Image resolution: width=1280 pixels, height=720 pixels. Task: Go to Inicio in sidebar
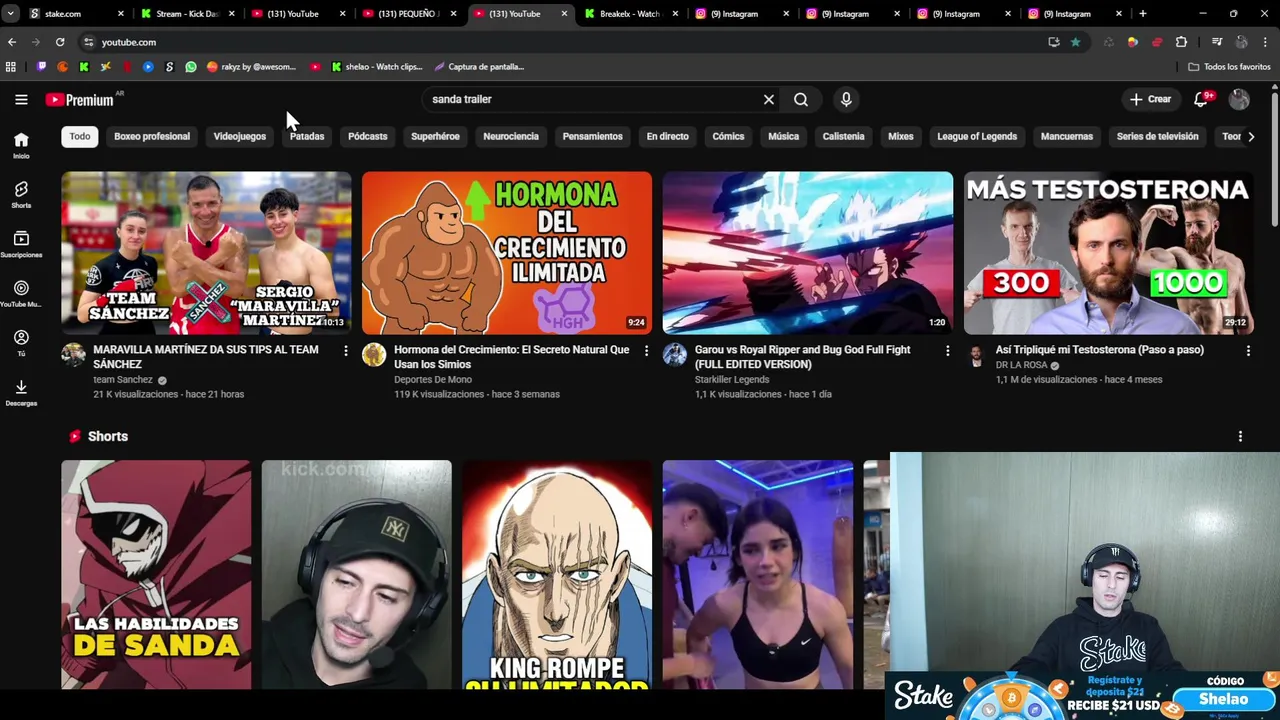pos(21,146)
